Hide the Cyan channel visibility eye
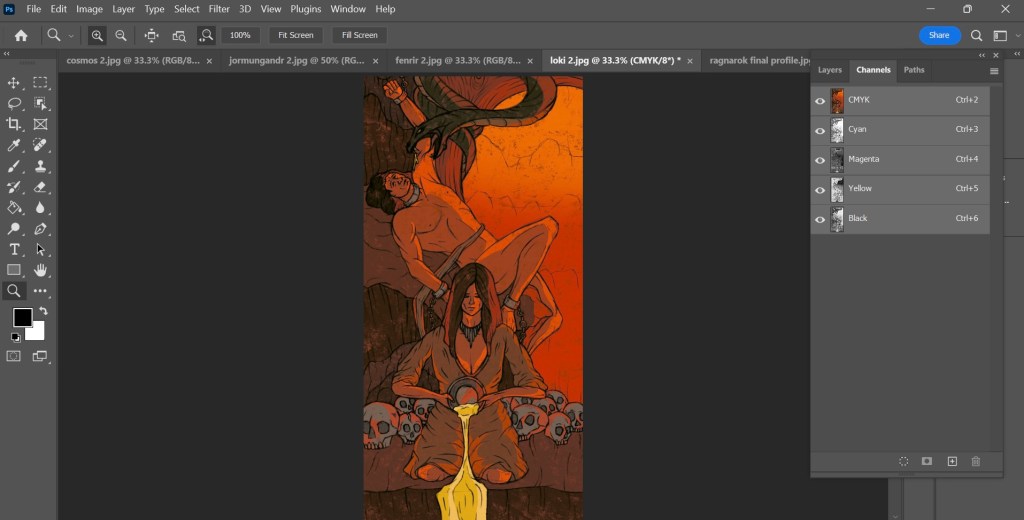This screenshot has height=520, width=1024. click(820, 130)
